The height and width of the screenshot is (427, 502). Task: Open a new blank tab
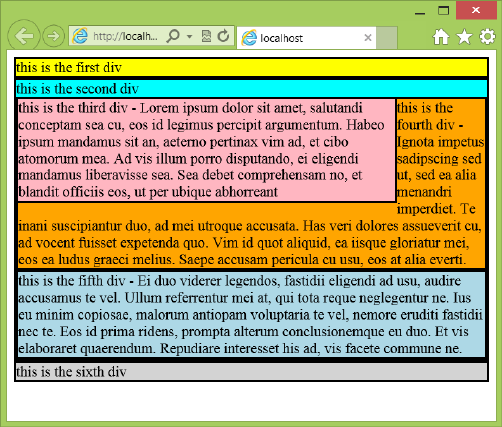point(387,38)
